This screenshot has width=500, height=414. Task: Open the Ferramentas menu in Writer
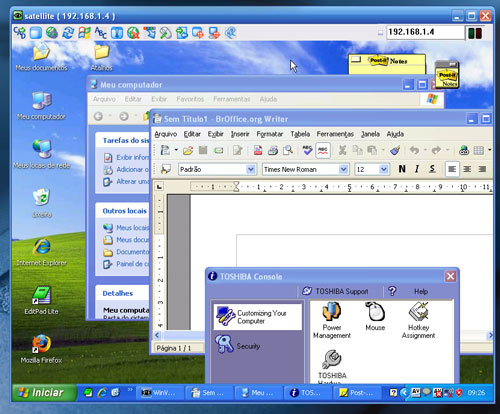[x=335, y=134]
